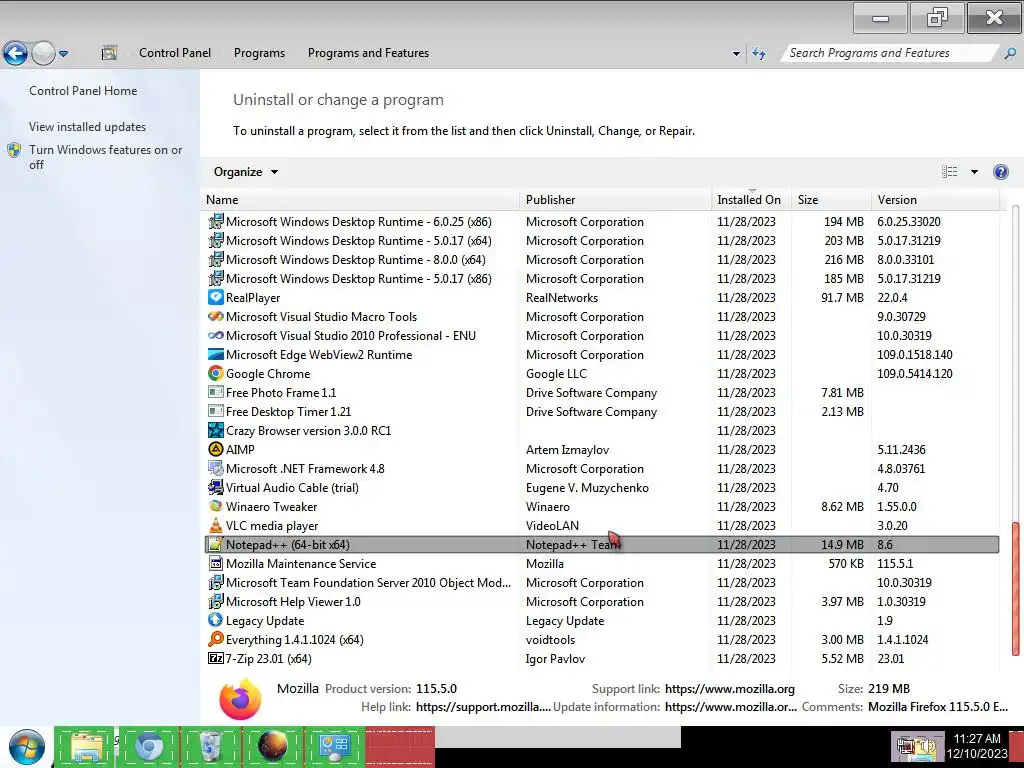The width and height of the screenshot is (1024, 768).
Task: Click the VLC media player cone icon
Action: pos(216,525)
